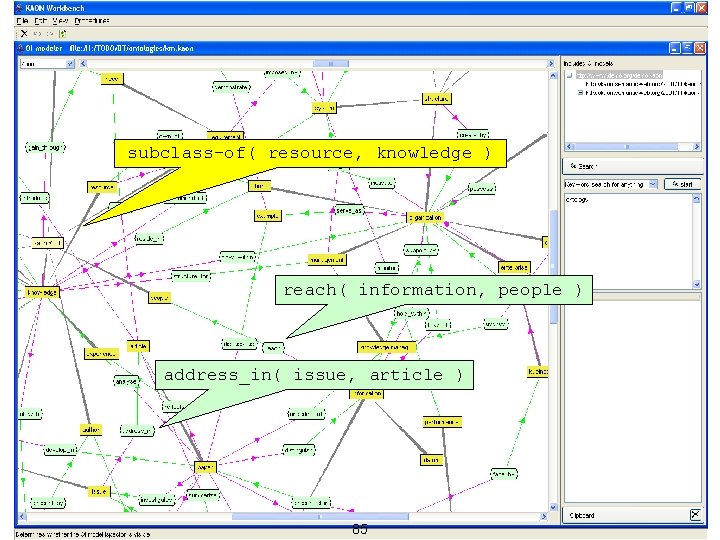Expand the second included model tree entry
This screenshot has height=540, width=720.
[x=580, y=93]
